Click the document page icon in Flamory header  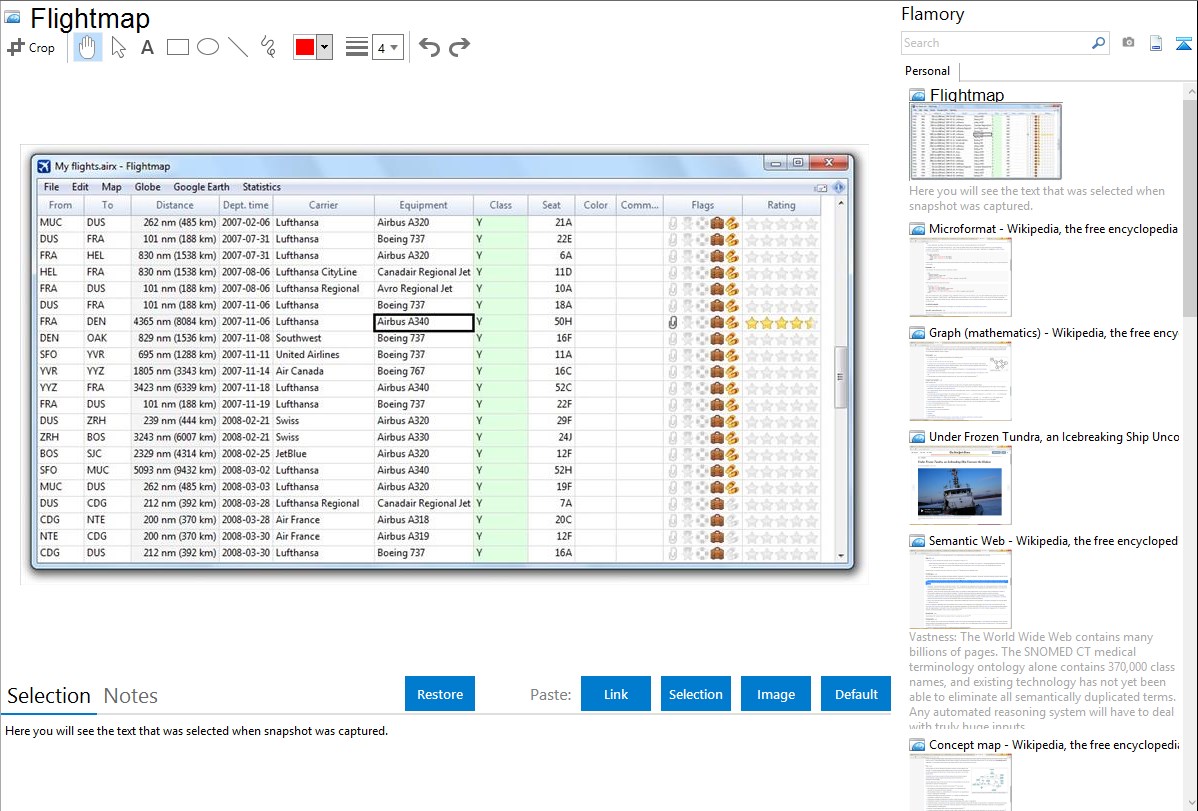(x=1156, y=43)
